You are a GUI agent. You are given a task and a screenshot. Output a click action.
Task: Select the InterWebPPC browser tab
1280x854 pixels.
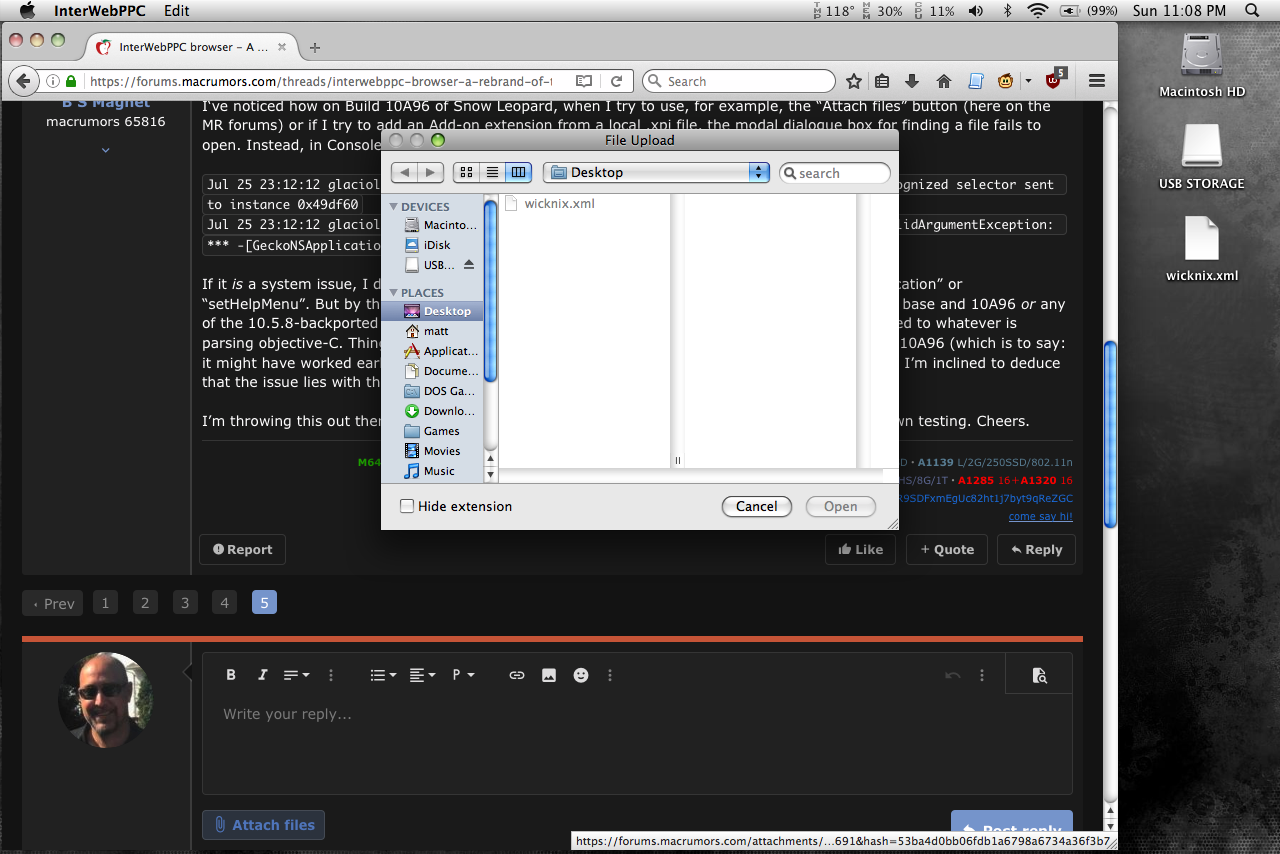[x=193, y=47]
